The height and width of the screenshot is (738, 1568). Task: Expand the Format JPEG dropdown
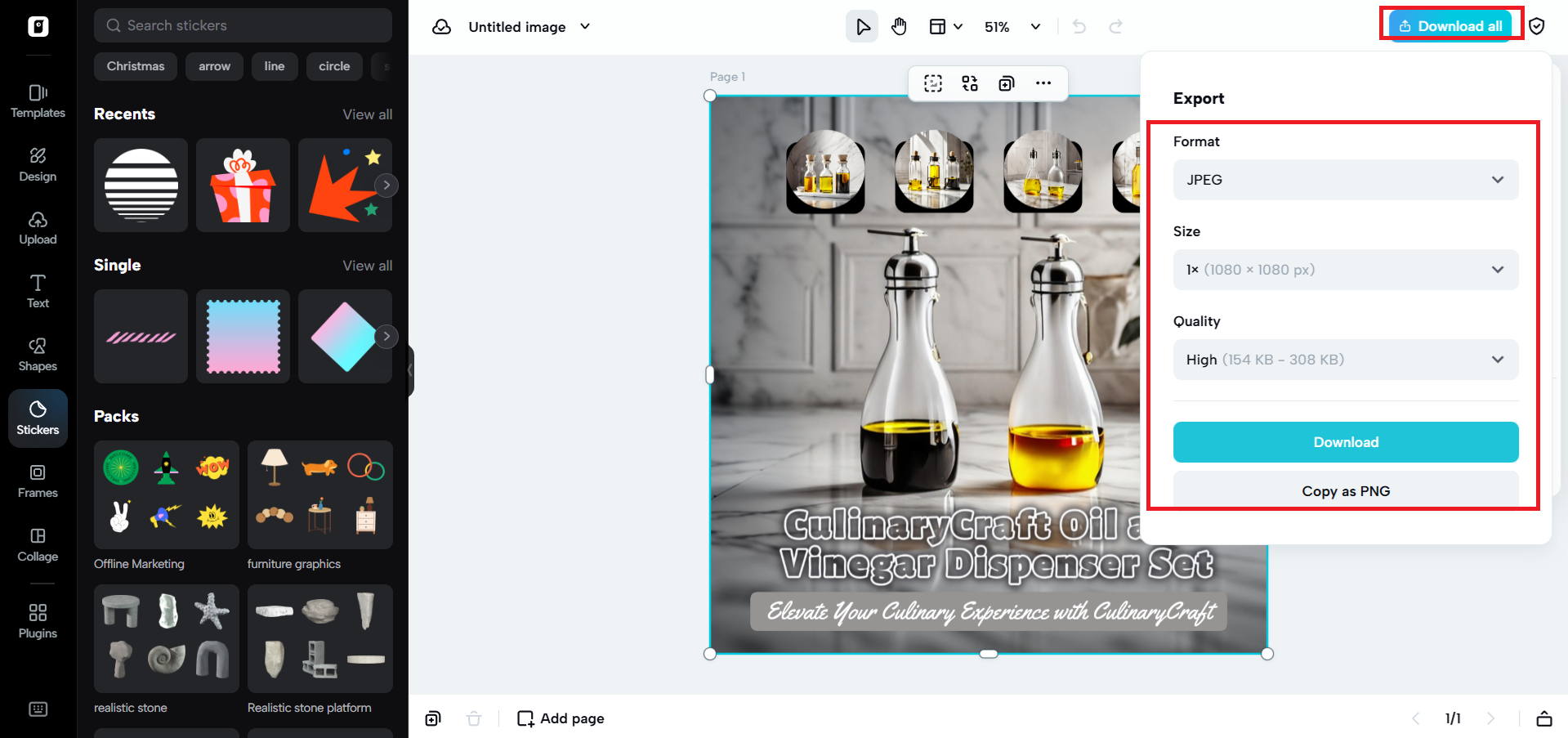[1345, 180]
